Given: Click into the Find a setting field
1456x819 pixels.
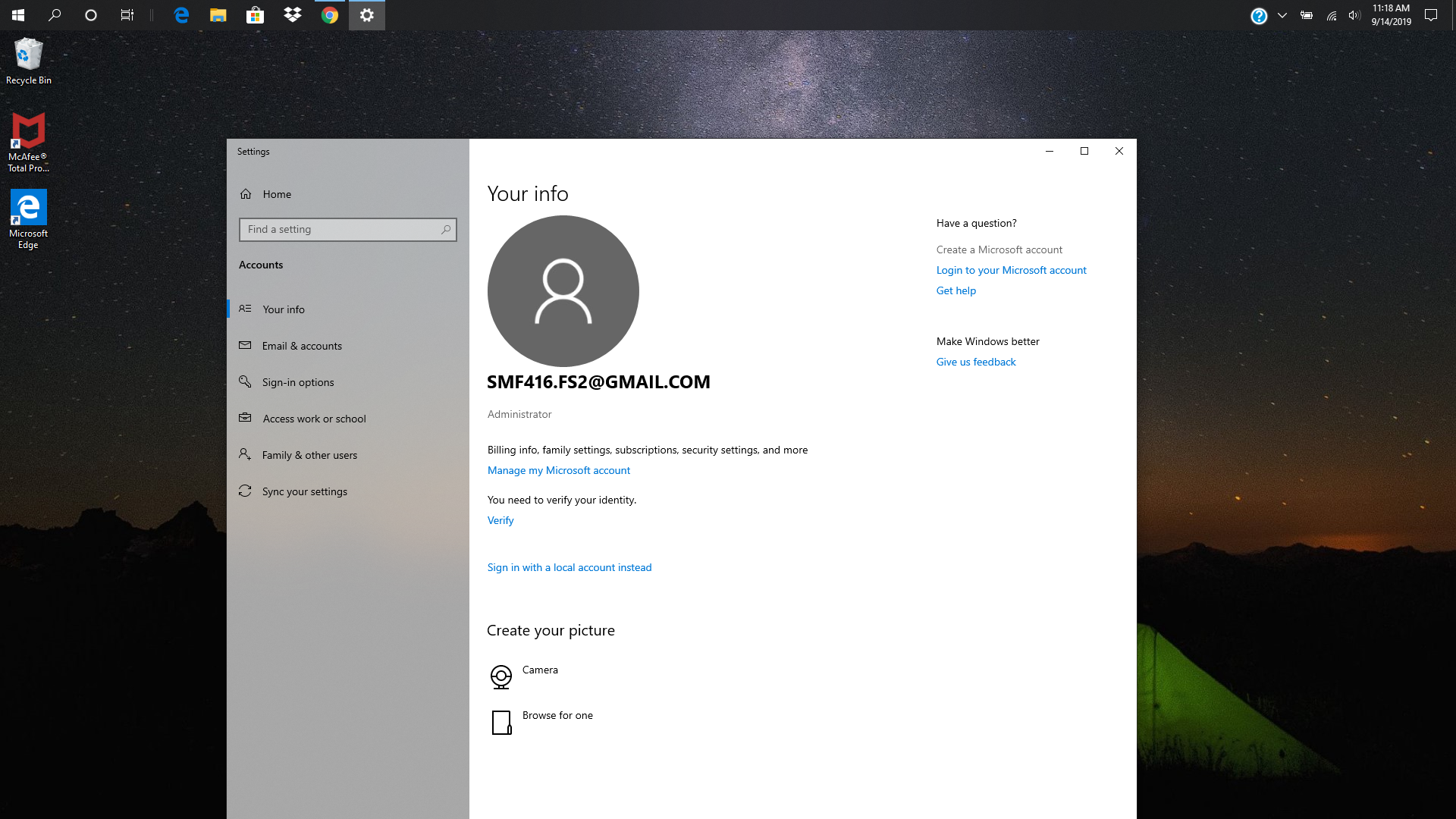Looking at the screenshot, I should pyautogui.click(x=341, y=230).
